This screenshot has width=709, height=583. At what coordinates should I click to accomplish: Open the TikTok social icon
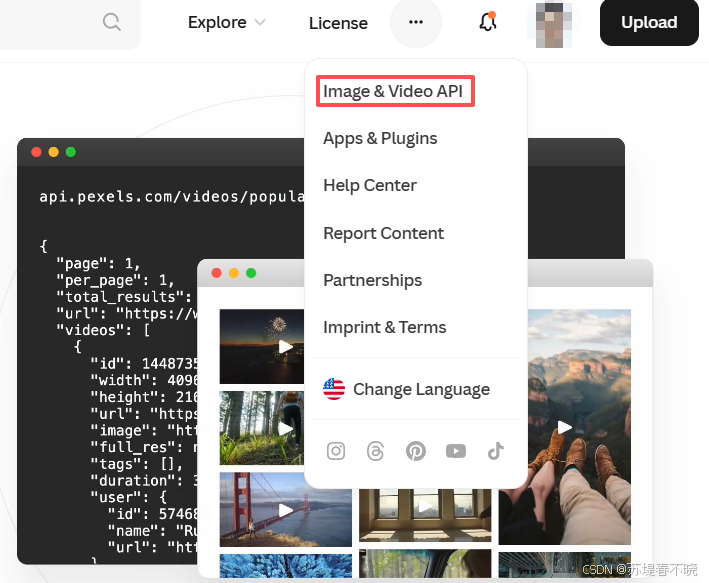coord(496,451)
